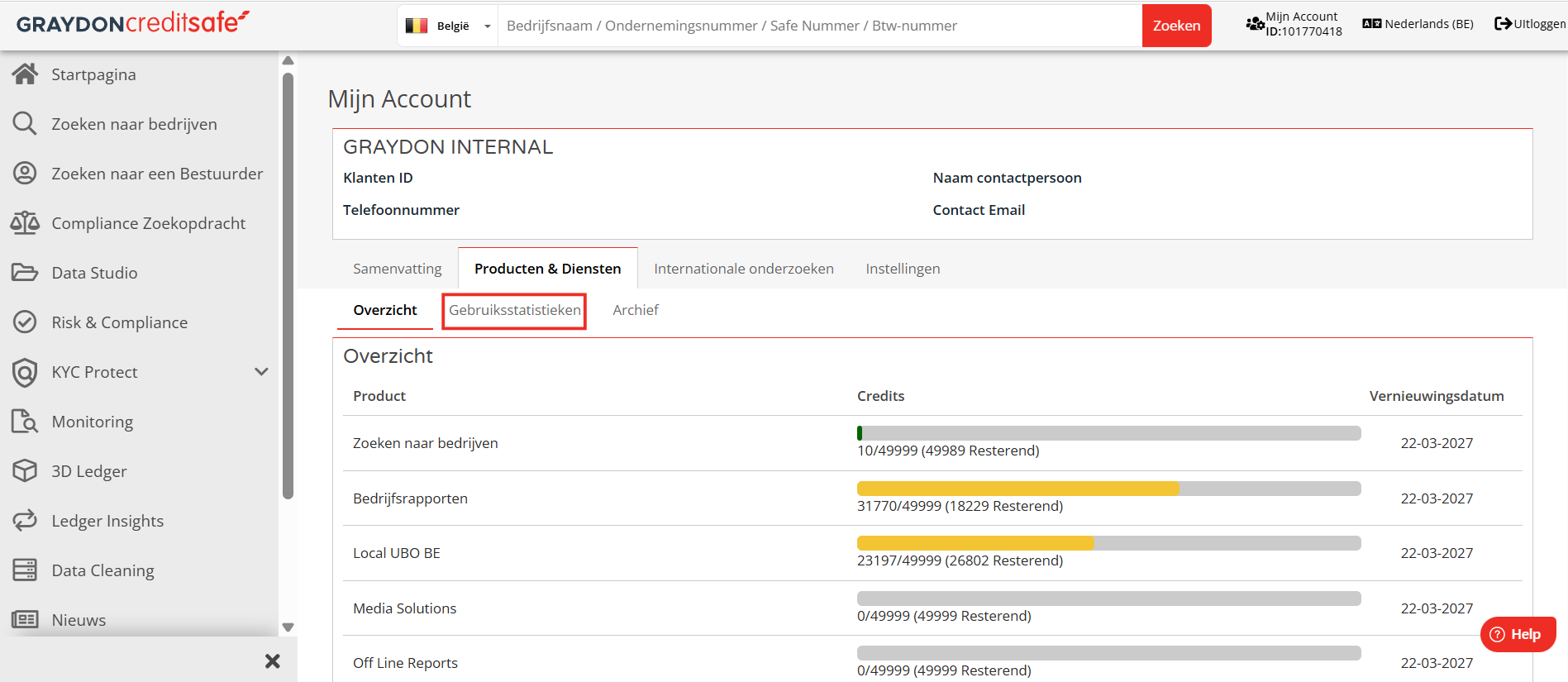Click the Local UBO BE credits progress bar
Image resolution: width=1568 pixels, height=682 pixels.
1108,543
